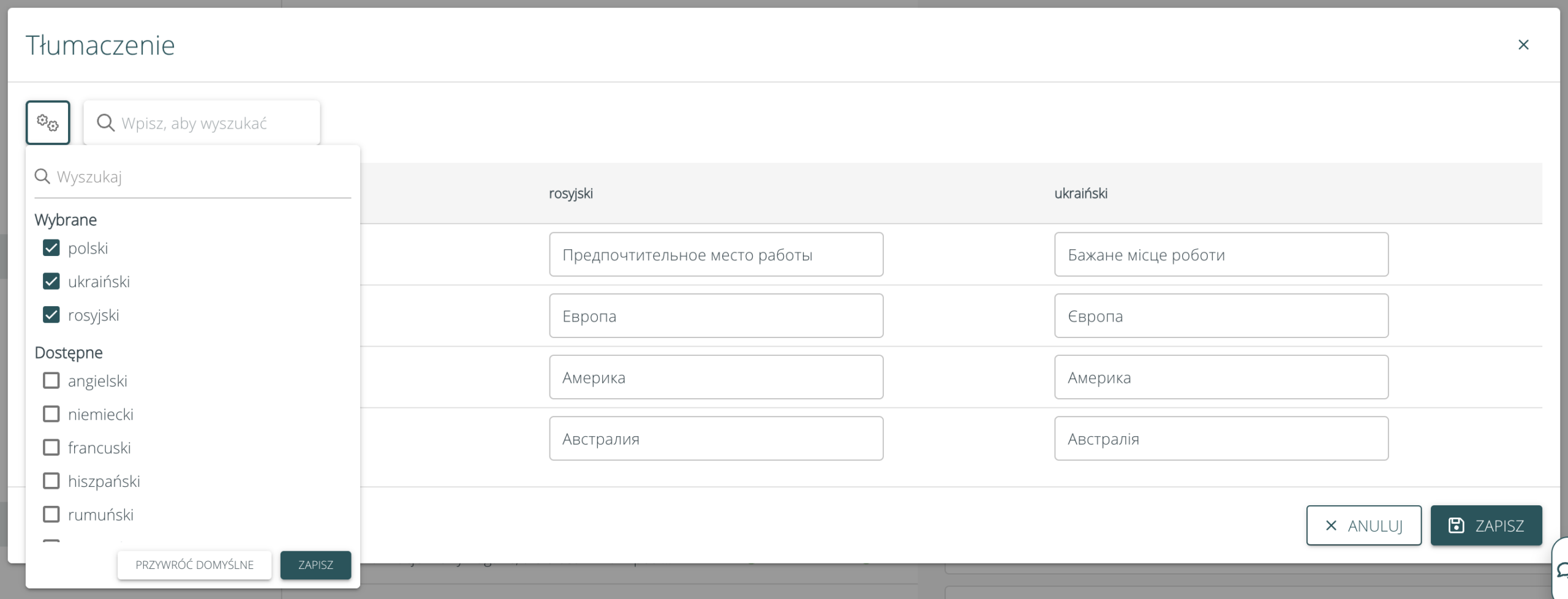
Task: Uncheck the ukraiński language checkbox
Action: 51,282
